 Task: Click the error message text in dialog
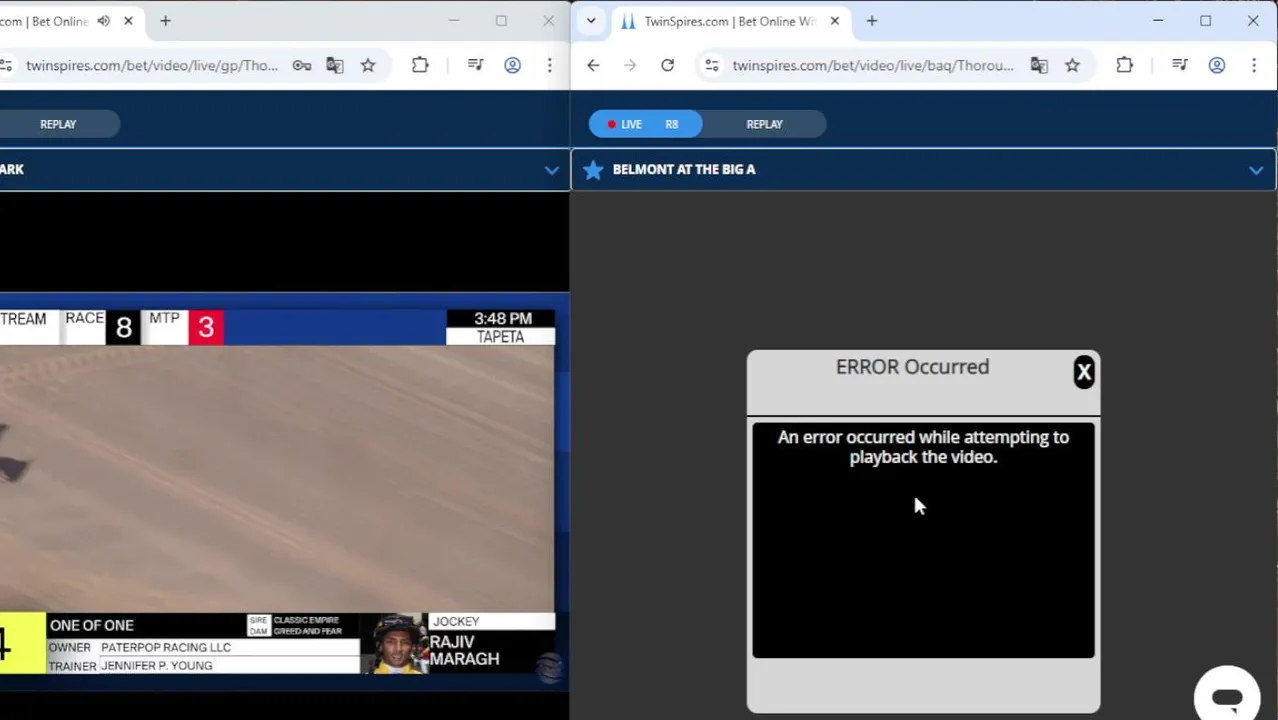[x=923, y=447]
